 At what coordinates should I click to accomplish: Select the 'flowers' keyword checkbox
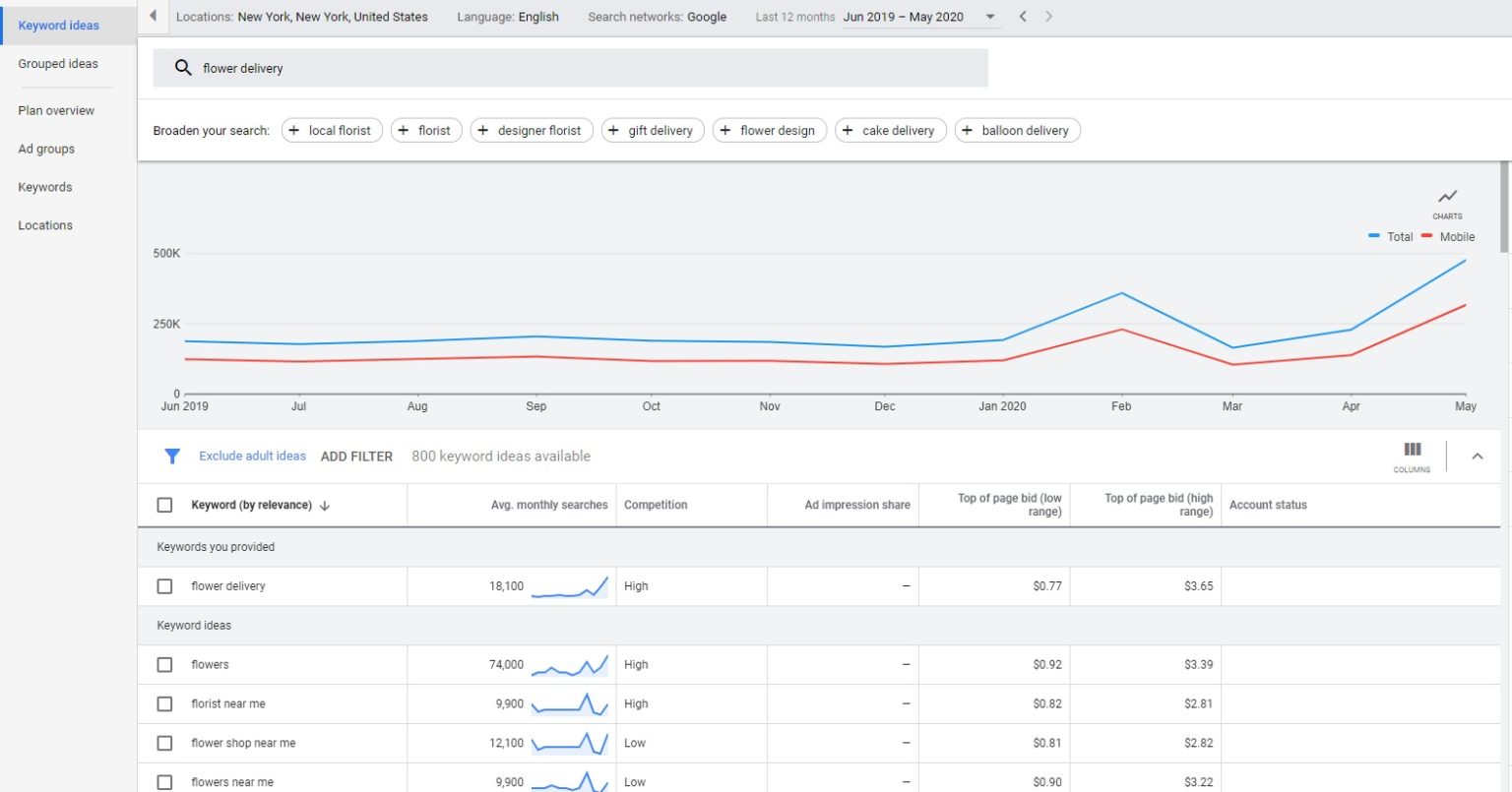pyautogui.click(x=164, y=664)
